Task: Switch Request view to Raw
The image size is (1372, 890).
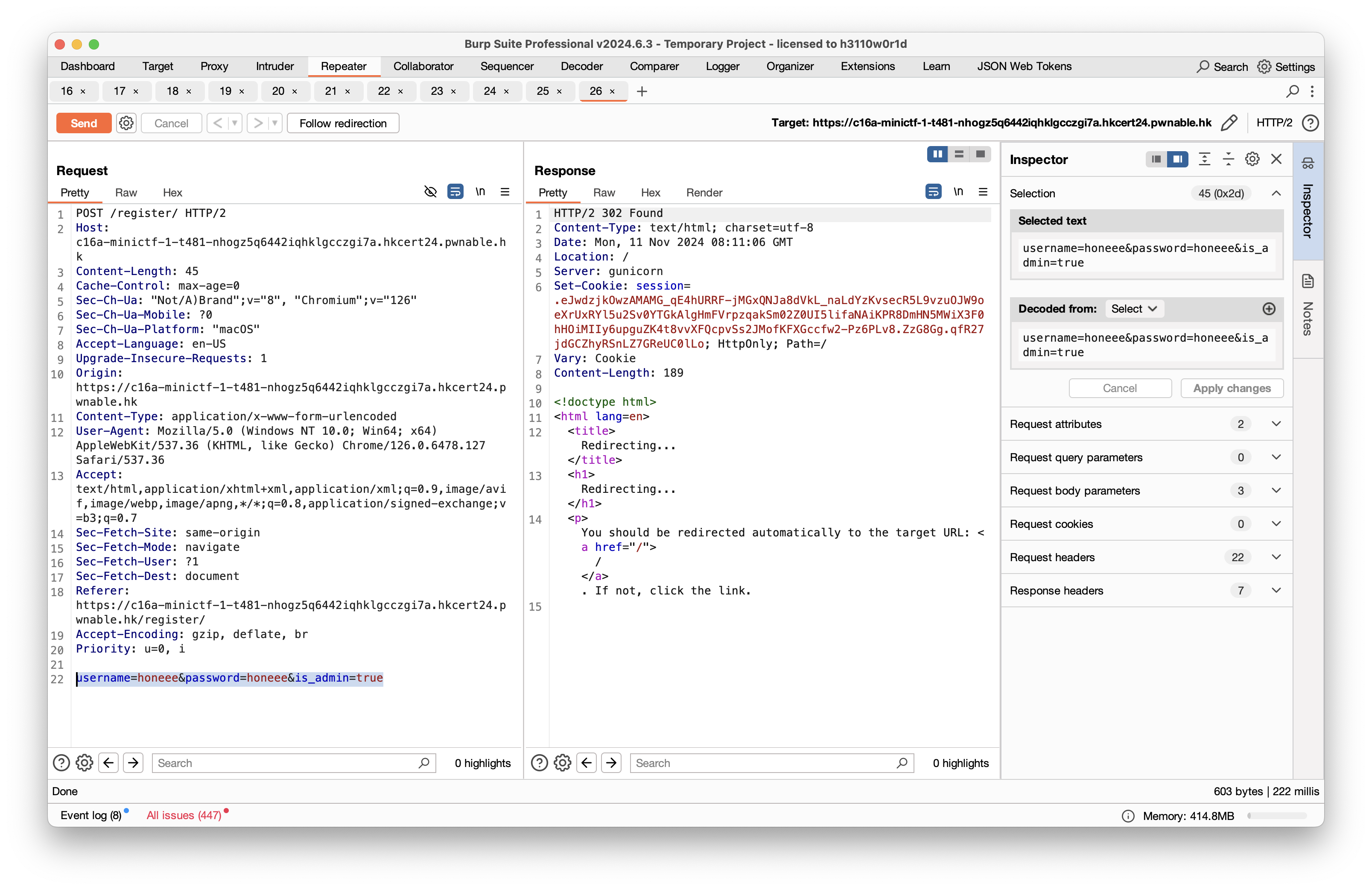Action: tap(126, 193)
